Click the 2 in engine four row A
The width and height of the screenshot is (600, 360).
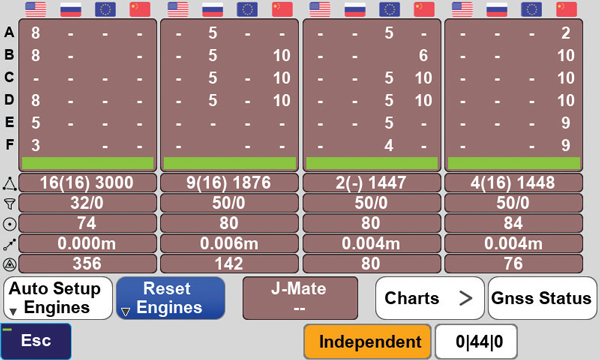pos(566,33)
